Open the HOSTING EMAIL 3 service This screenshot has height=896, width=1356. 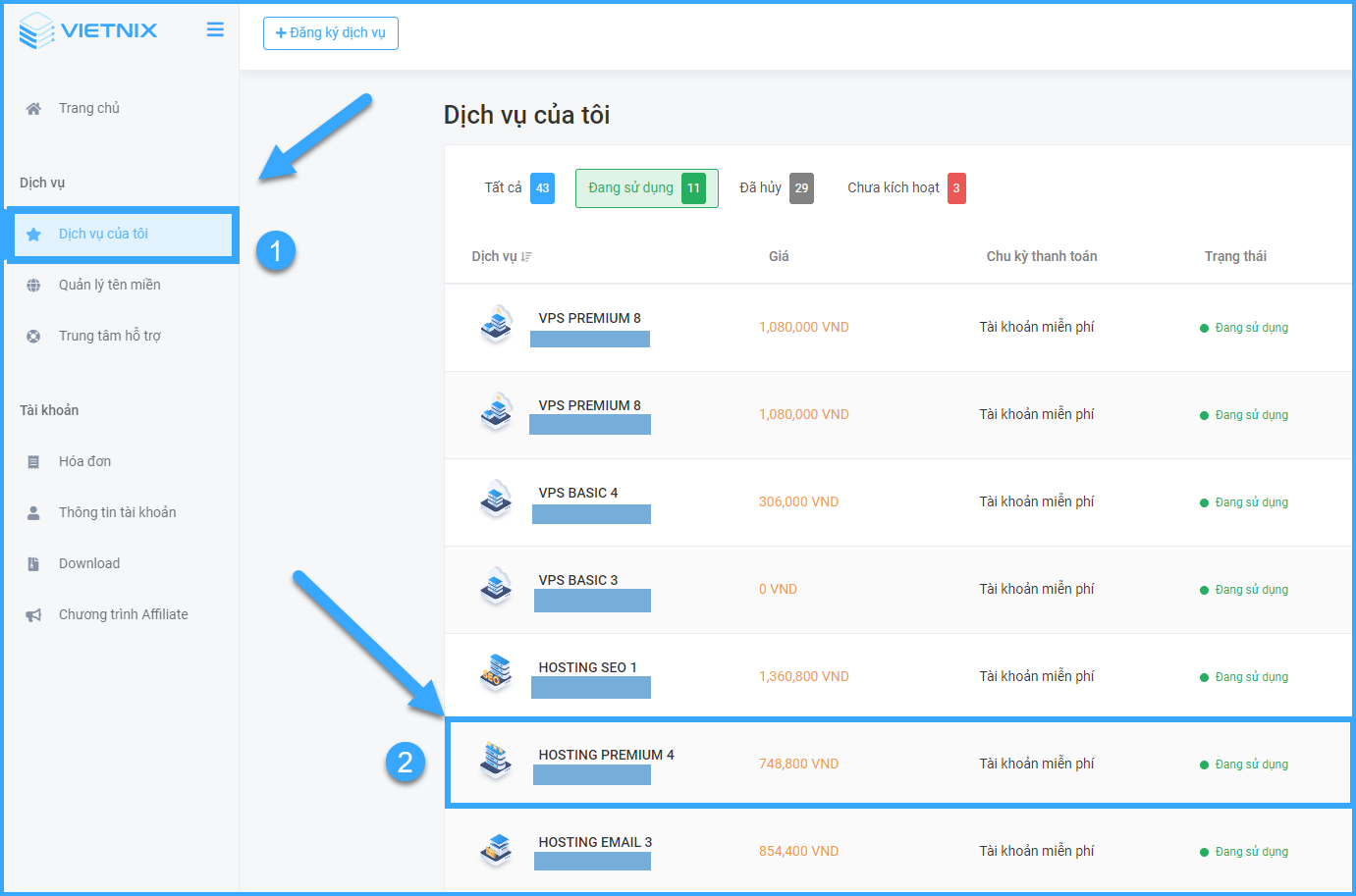[x=595, y=842]
